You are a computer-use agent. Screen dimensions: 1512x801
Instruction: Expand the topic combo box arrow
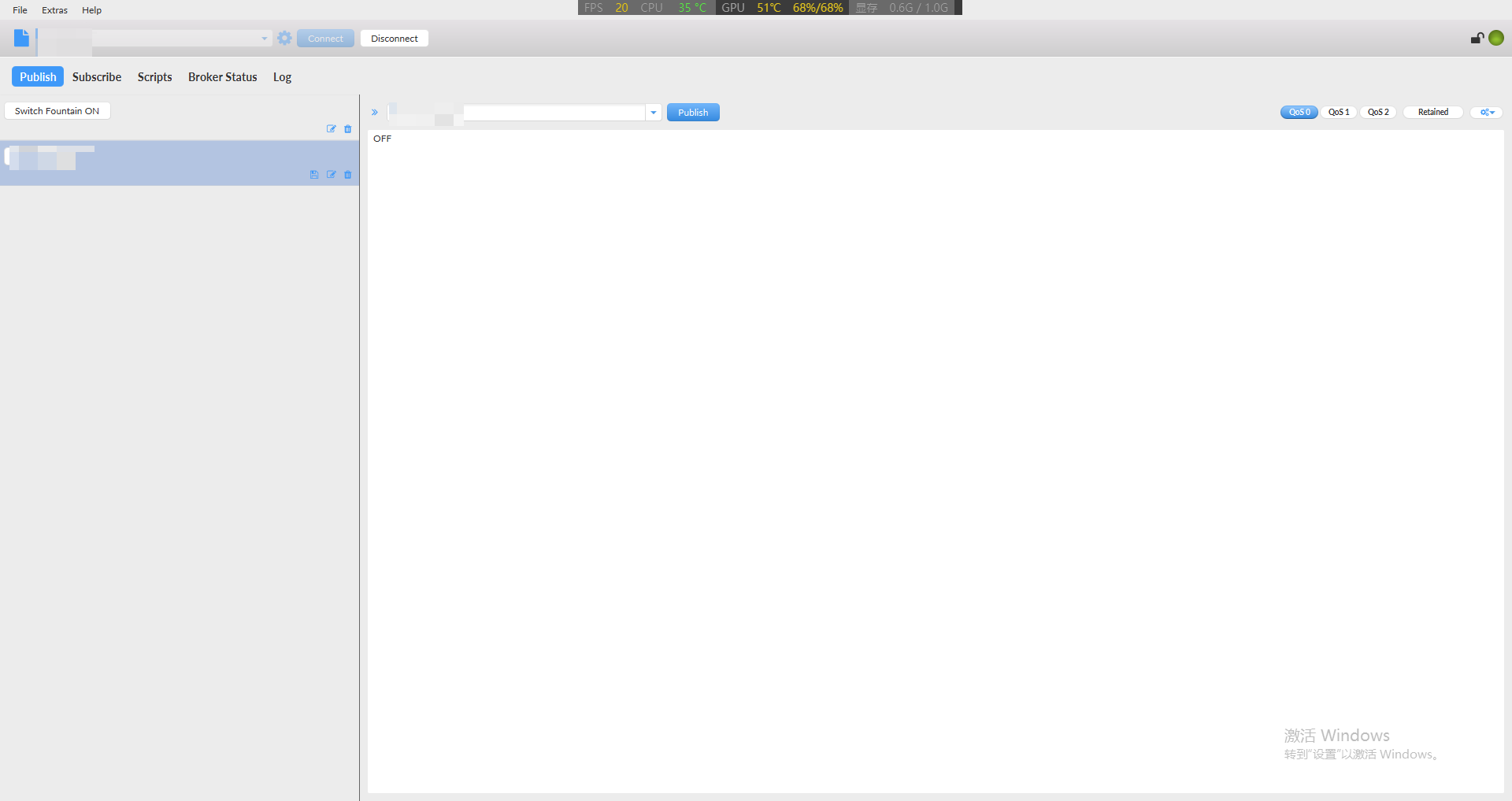(654, 113)
